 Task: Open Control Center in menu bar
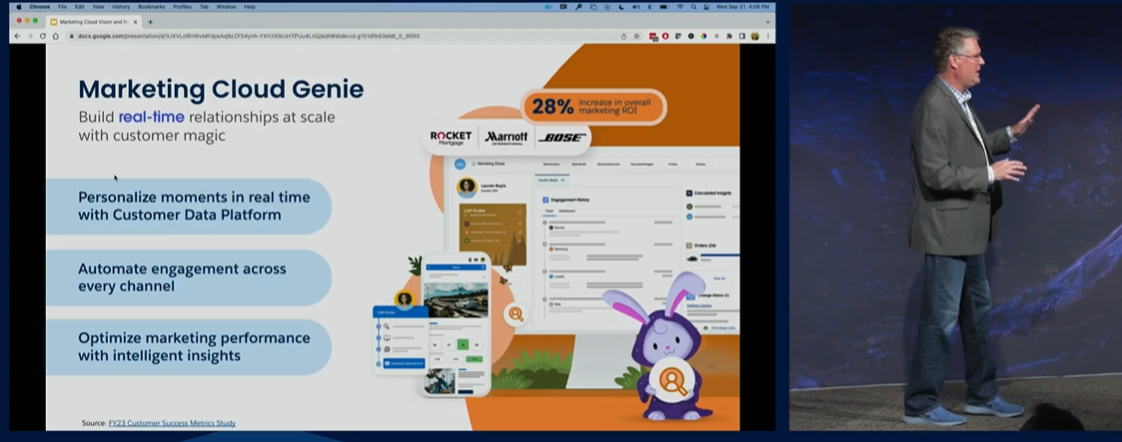(x=706, y=7)
